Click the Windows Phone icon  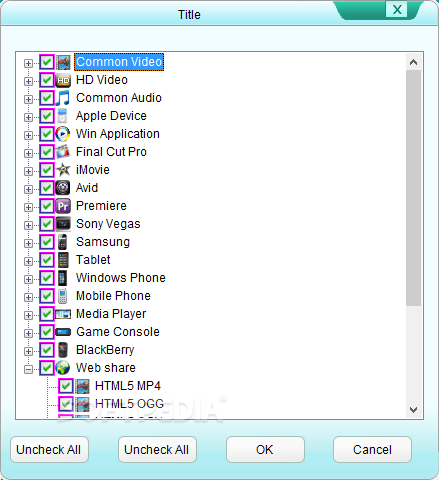(63, 278)
